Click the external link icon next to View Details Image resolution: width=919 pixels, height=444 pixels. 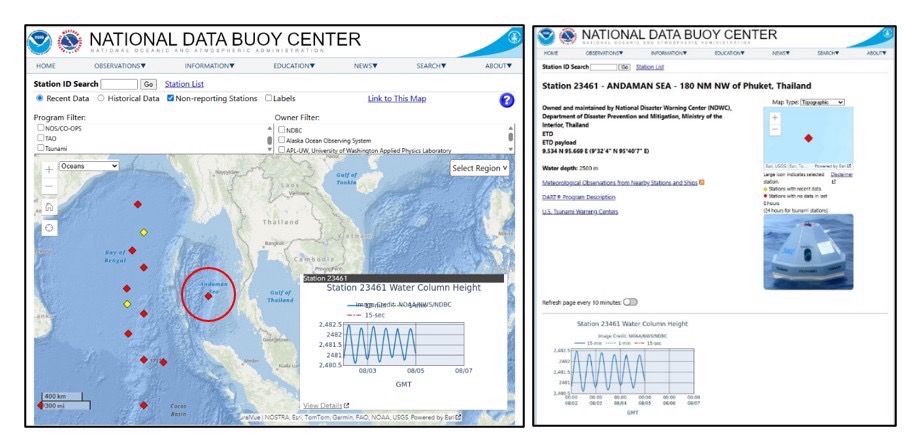coord(346,405)
